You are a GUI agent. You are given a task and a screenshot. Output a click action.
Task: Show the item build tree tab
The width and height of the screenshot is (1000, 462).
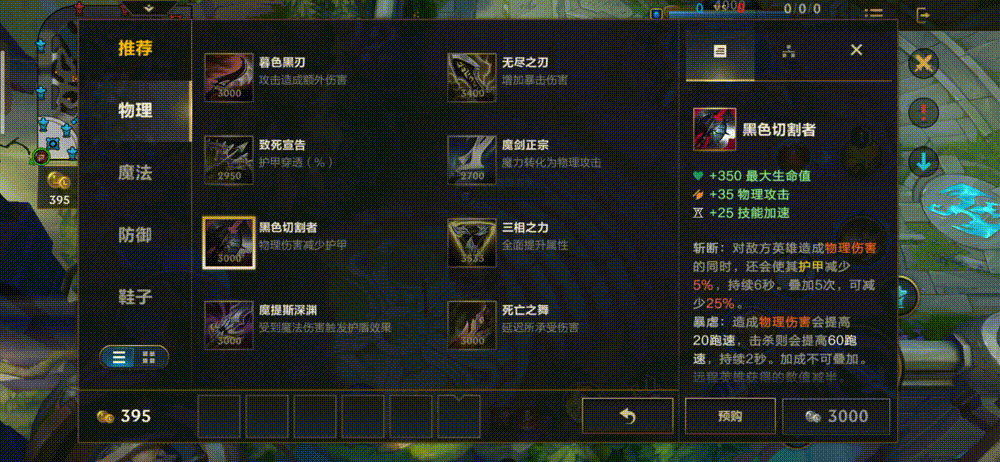pos(789,52)
